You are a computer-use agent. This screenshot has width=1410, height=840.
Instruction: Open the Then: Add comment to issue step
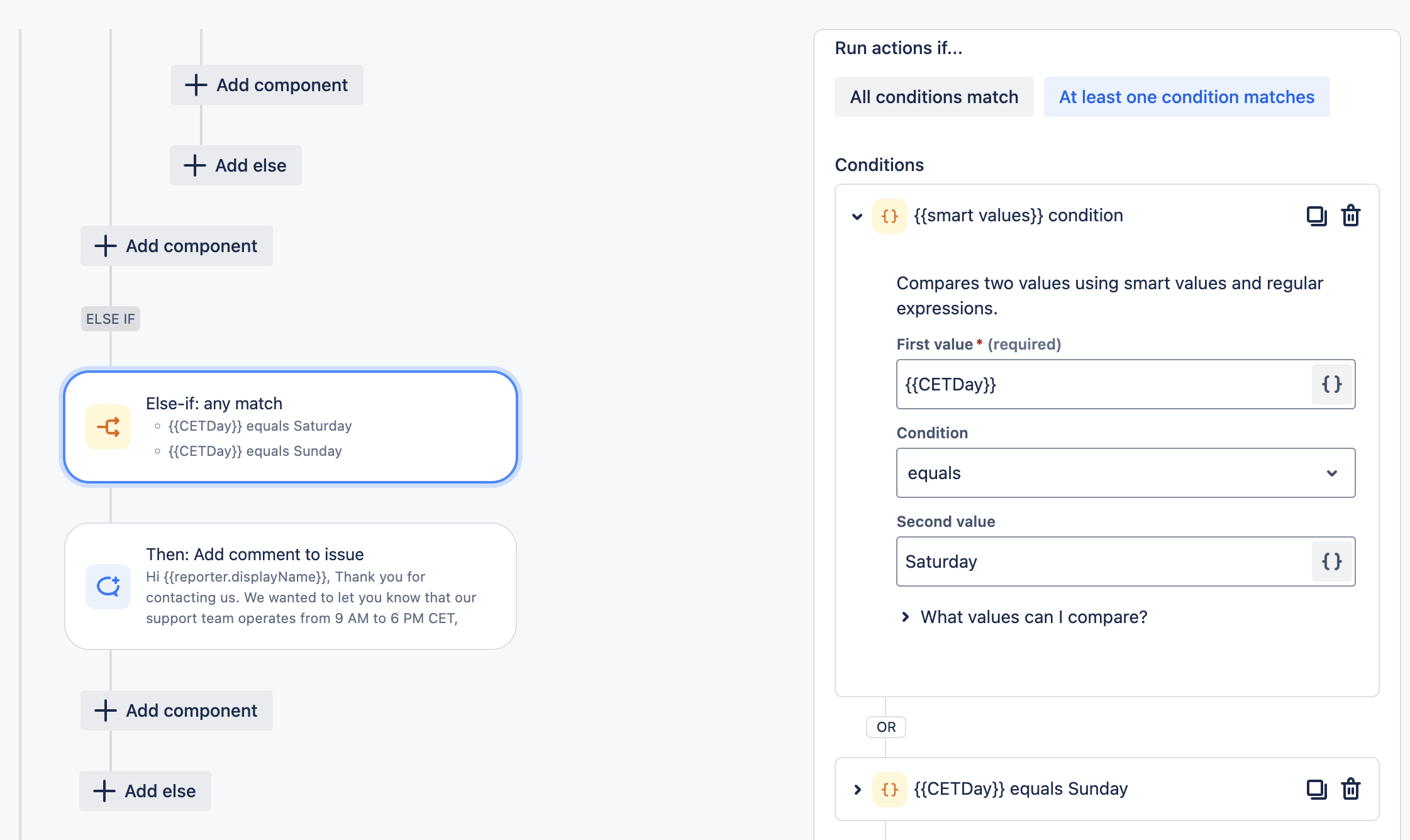tap(291, 586)
